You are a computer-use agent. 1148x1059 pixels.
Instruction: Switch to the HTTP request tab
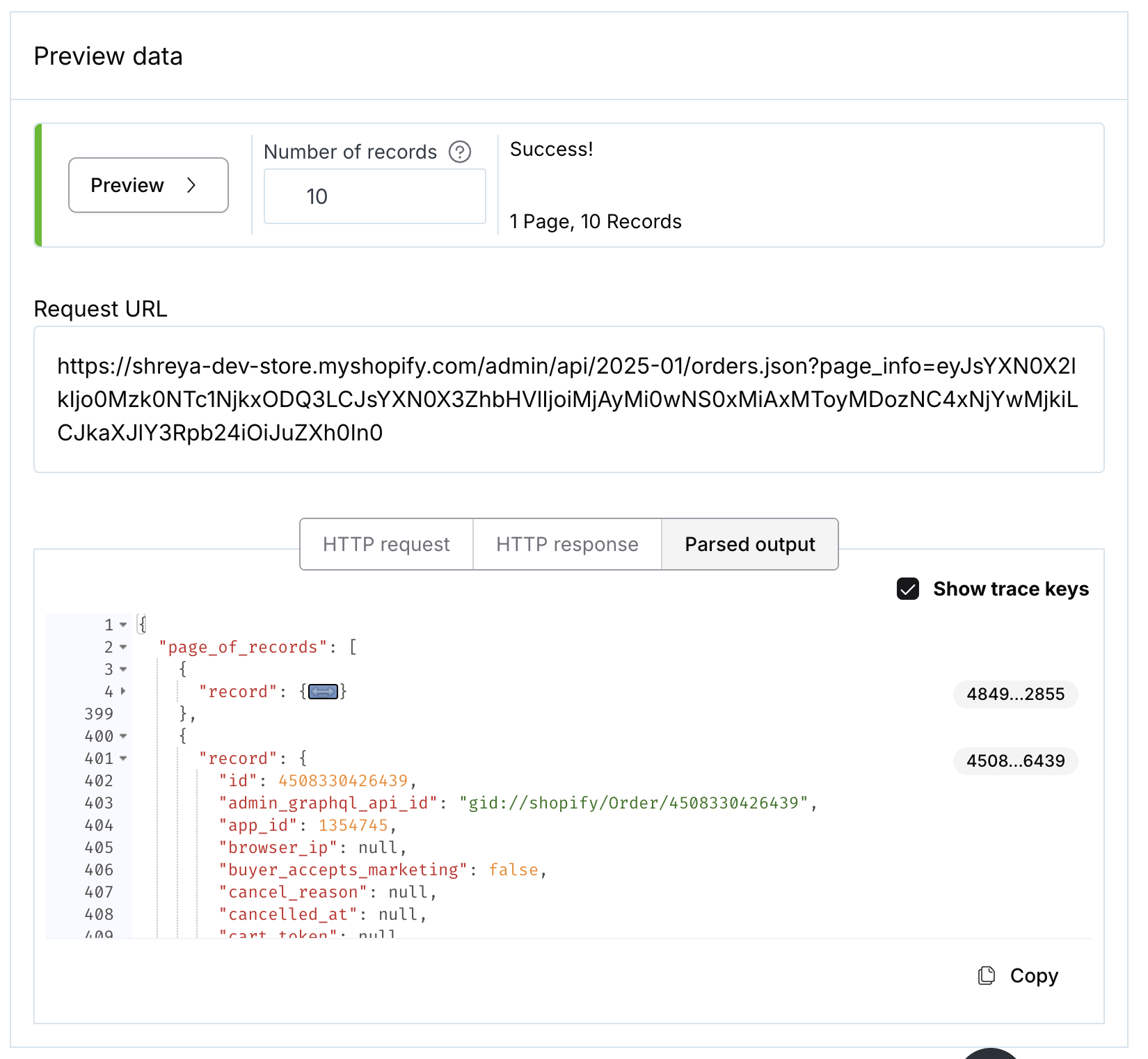(386, 544)
